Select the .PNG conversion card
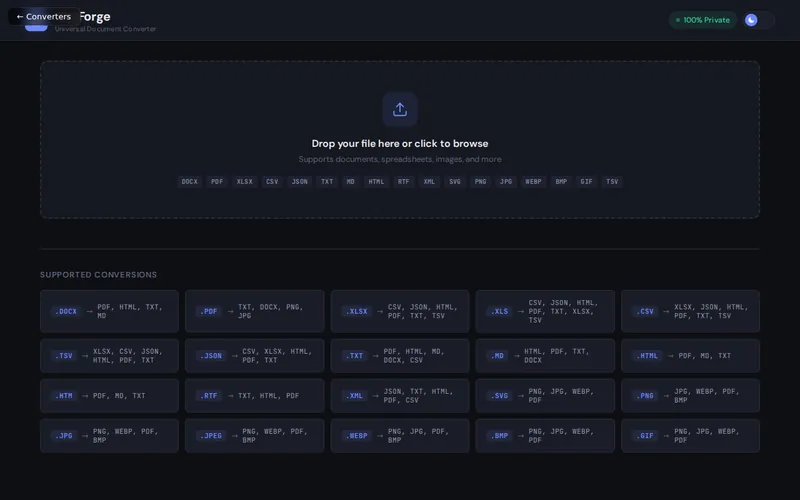Screen dimensions: 800x500 tap(690, 395)
